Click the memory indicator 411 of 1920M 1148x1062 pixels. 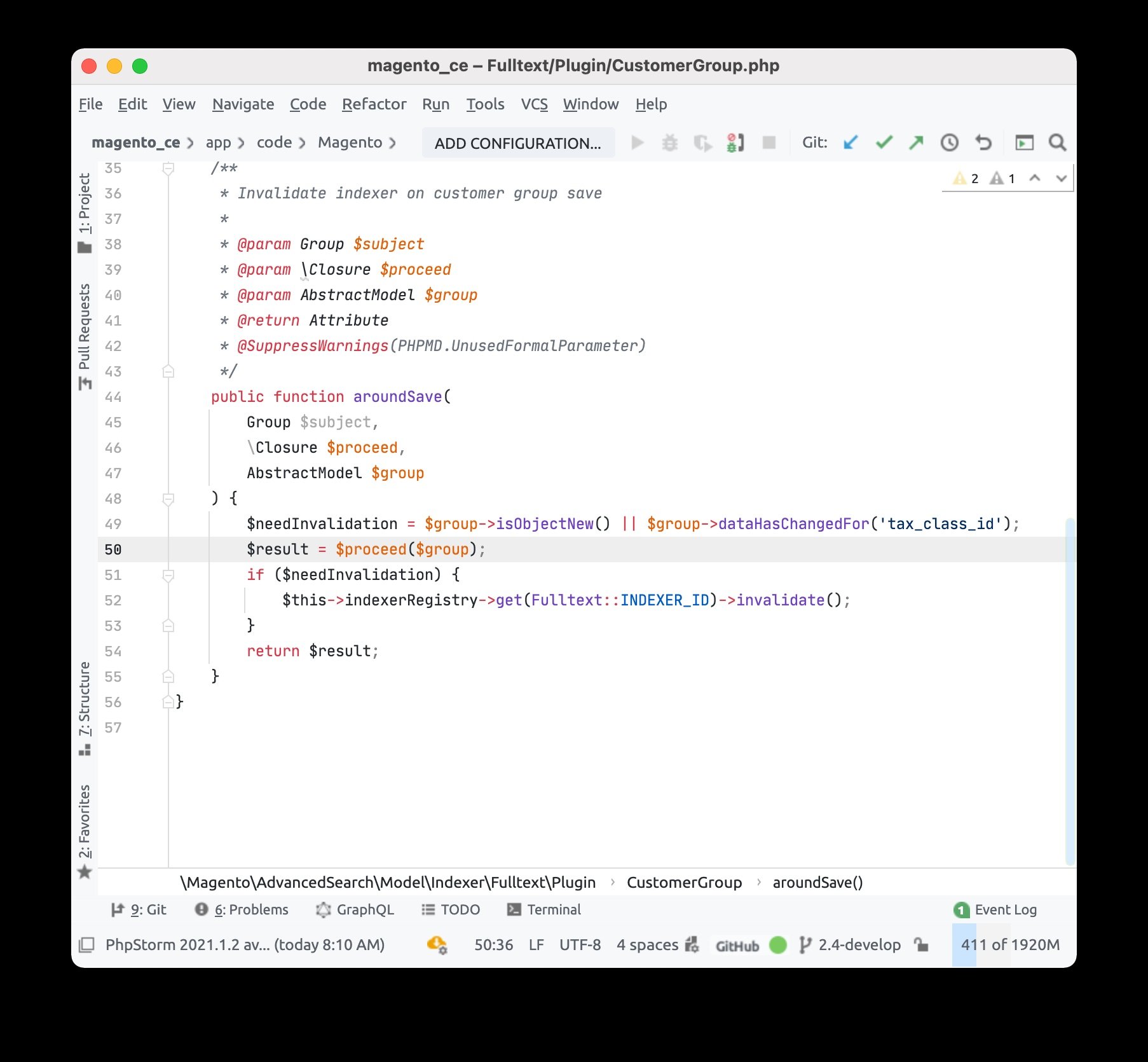1010,945
